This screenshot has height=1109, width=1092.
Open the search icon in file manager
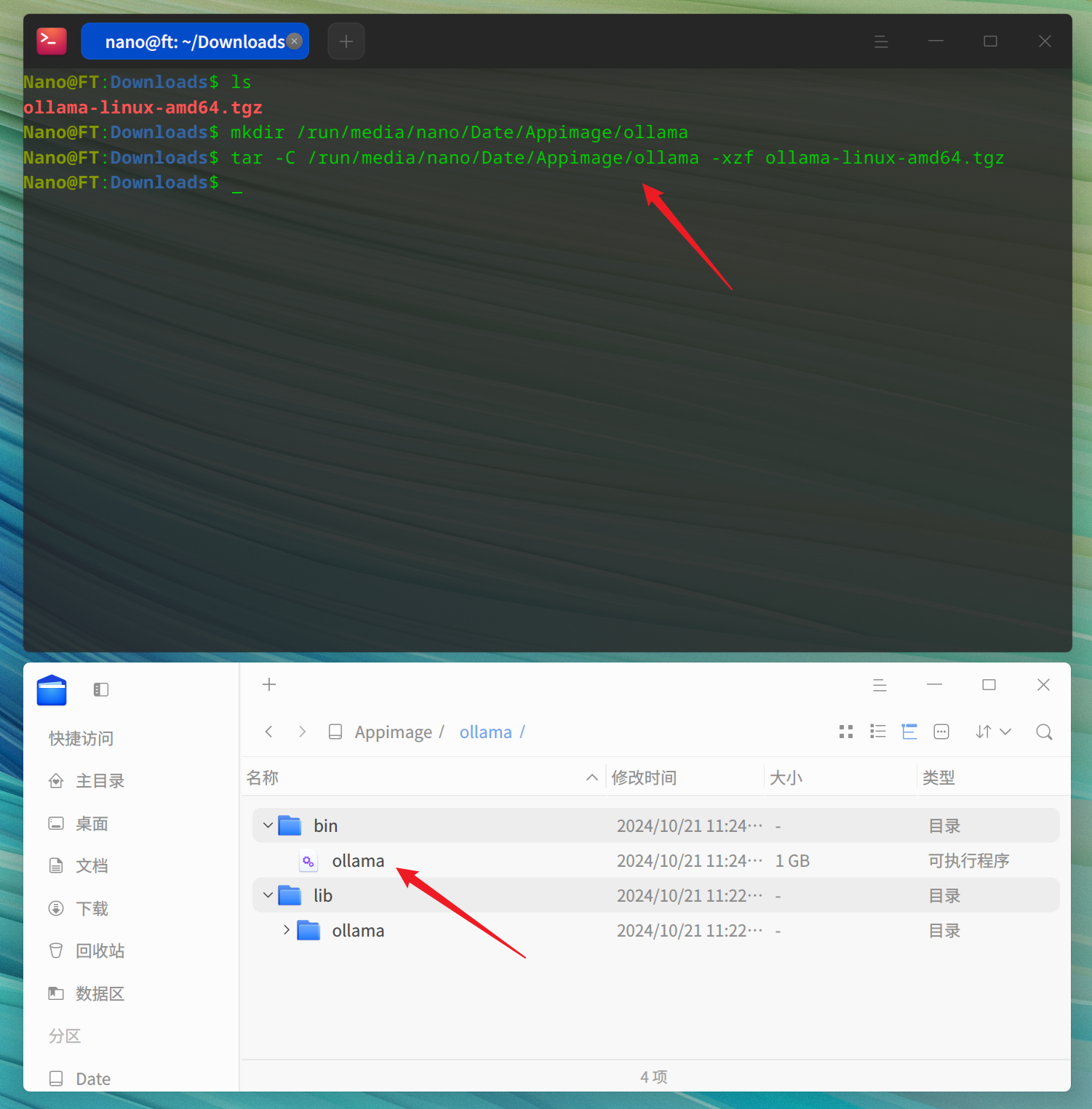pyautogui.click(x=1044, y=732)
